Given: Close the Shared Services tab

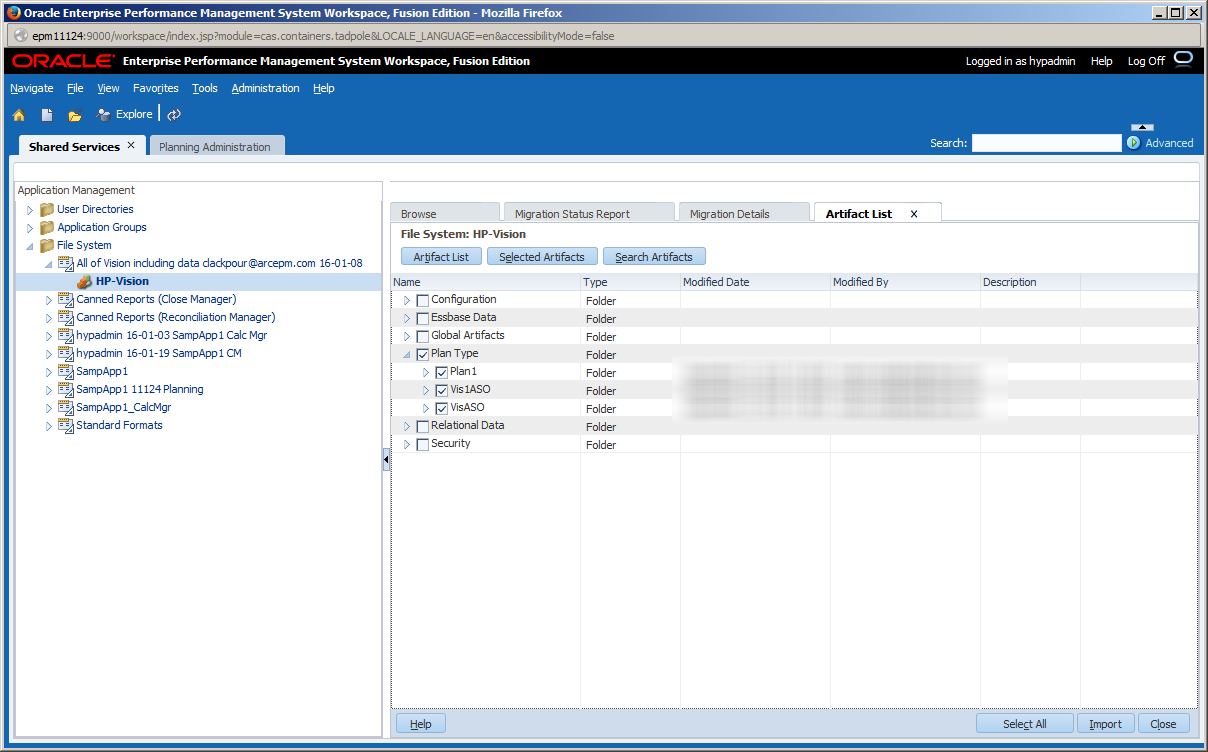Looking at the screenshot, I should pos(131,145).
